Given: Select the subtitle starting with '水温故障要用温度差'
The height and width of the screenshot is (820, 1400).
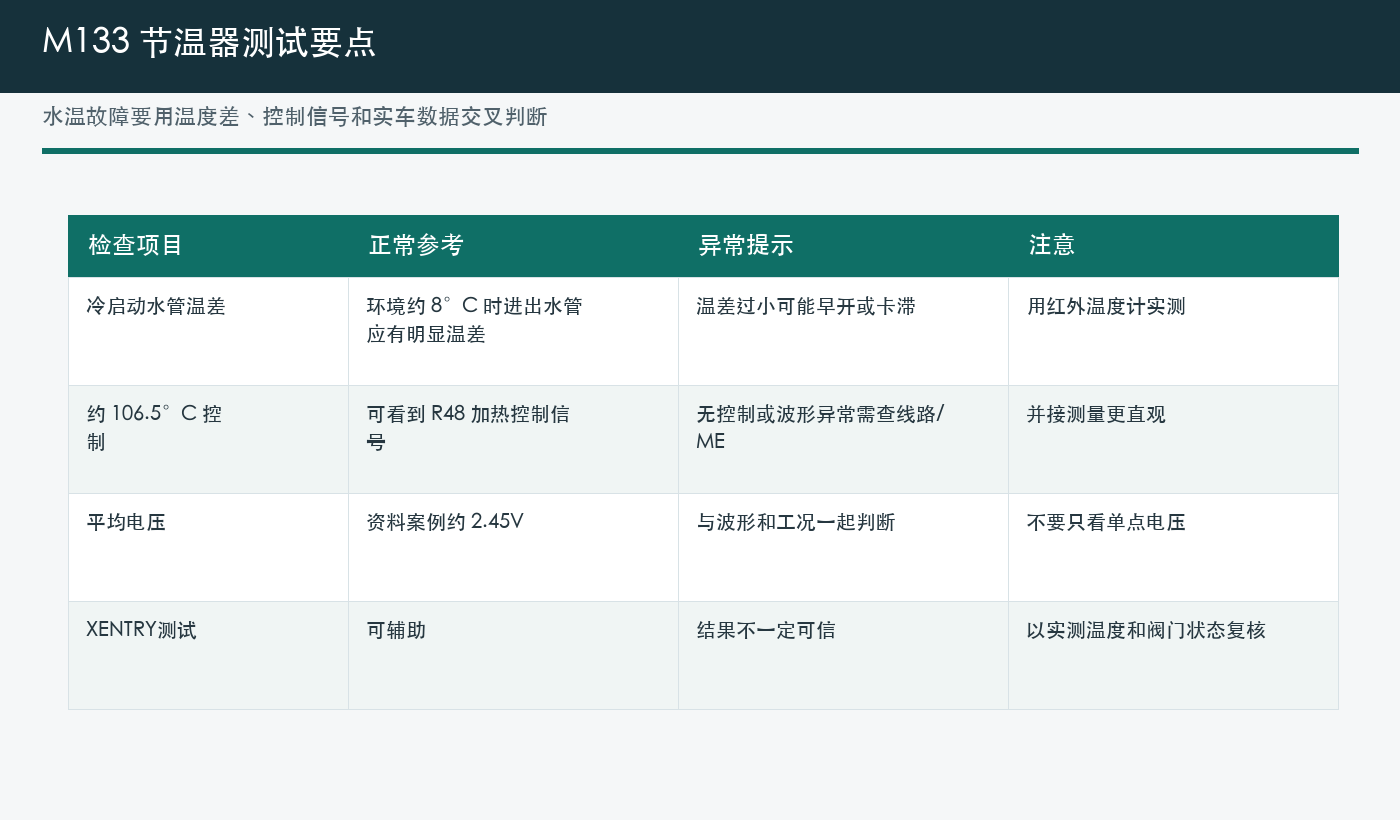Looking at the screenshot, I should pyautogui.click(x=295, y=117).
